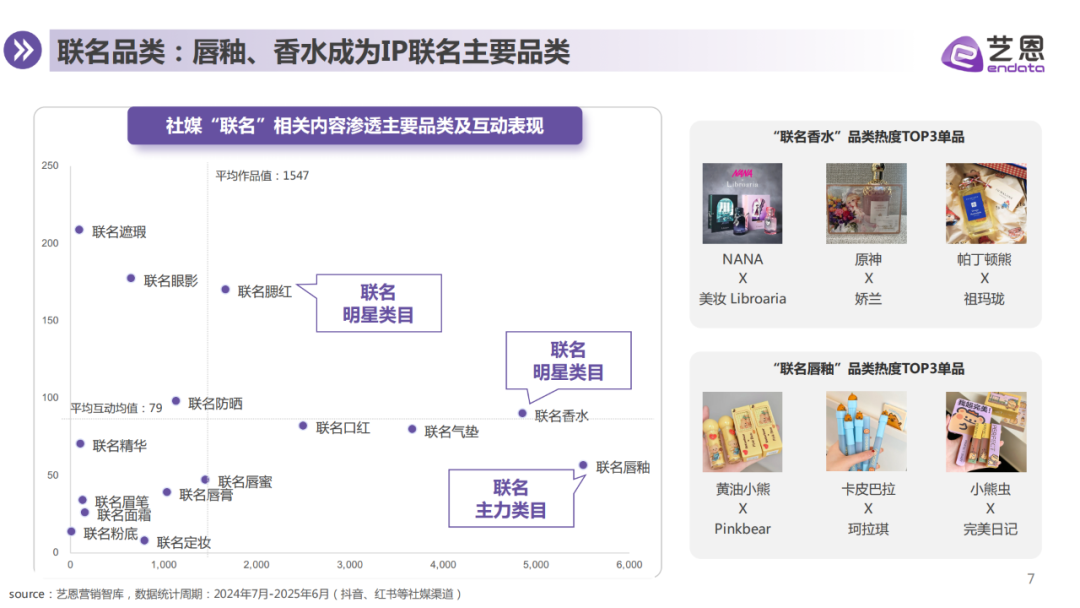The height and width of the screenshot is (608, 1080).
Task: Click the 小熊虫 caption text
Action: tap(990, 489)
